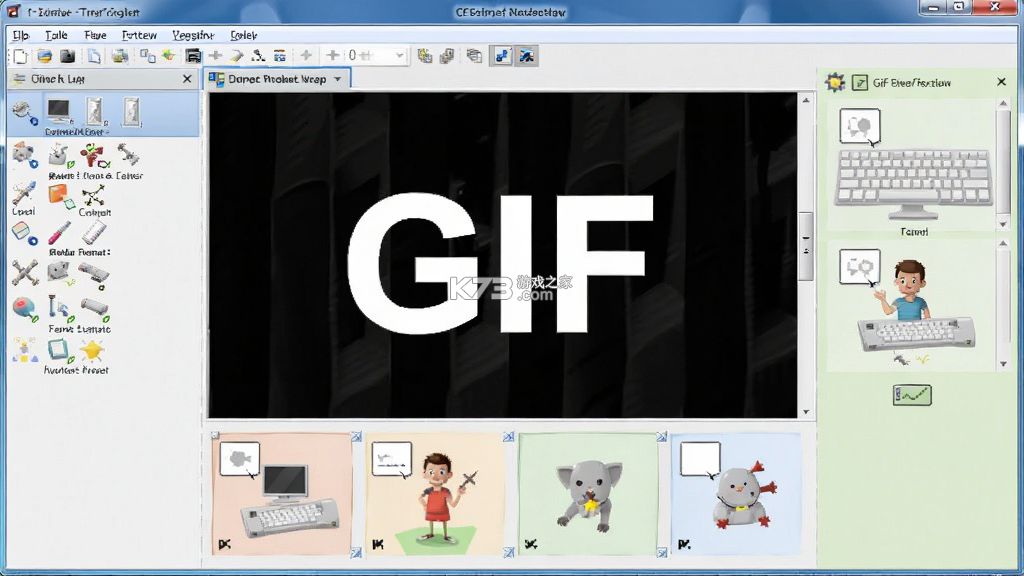Select the orange folder with green document icon
The height and width of the screenshot is (576, 1024).
click(x=61, y=197)
